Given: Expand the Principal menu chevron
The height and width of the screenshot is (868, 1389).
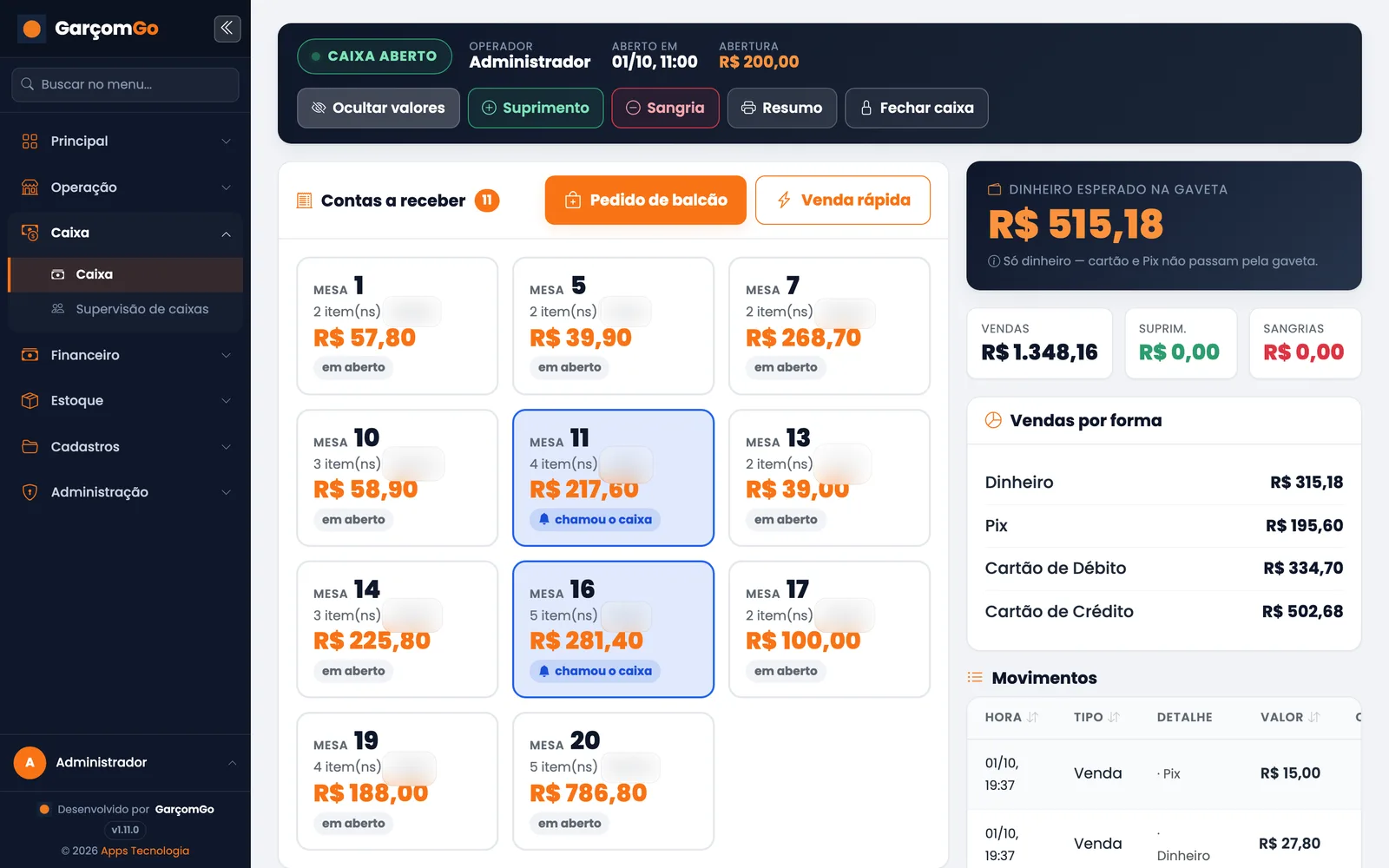Looking at the screenshot, I should pos(226,141).
